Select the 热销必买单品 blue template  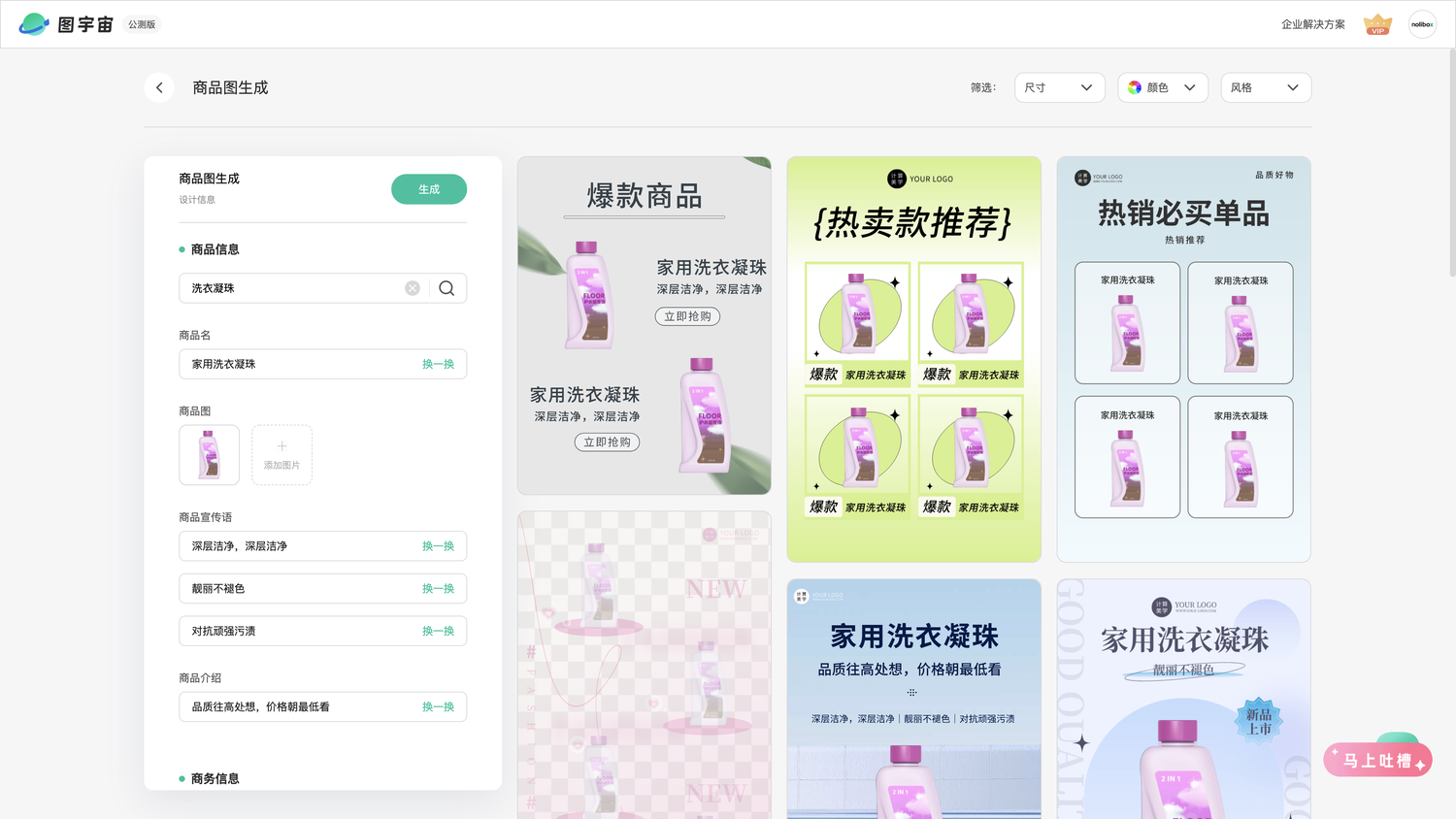click(1184, 360)
